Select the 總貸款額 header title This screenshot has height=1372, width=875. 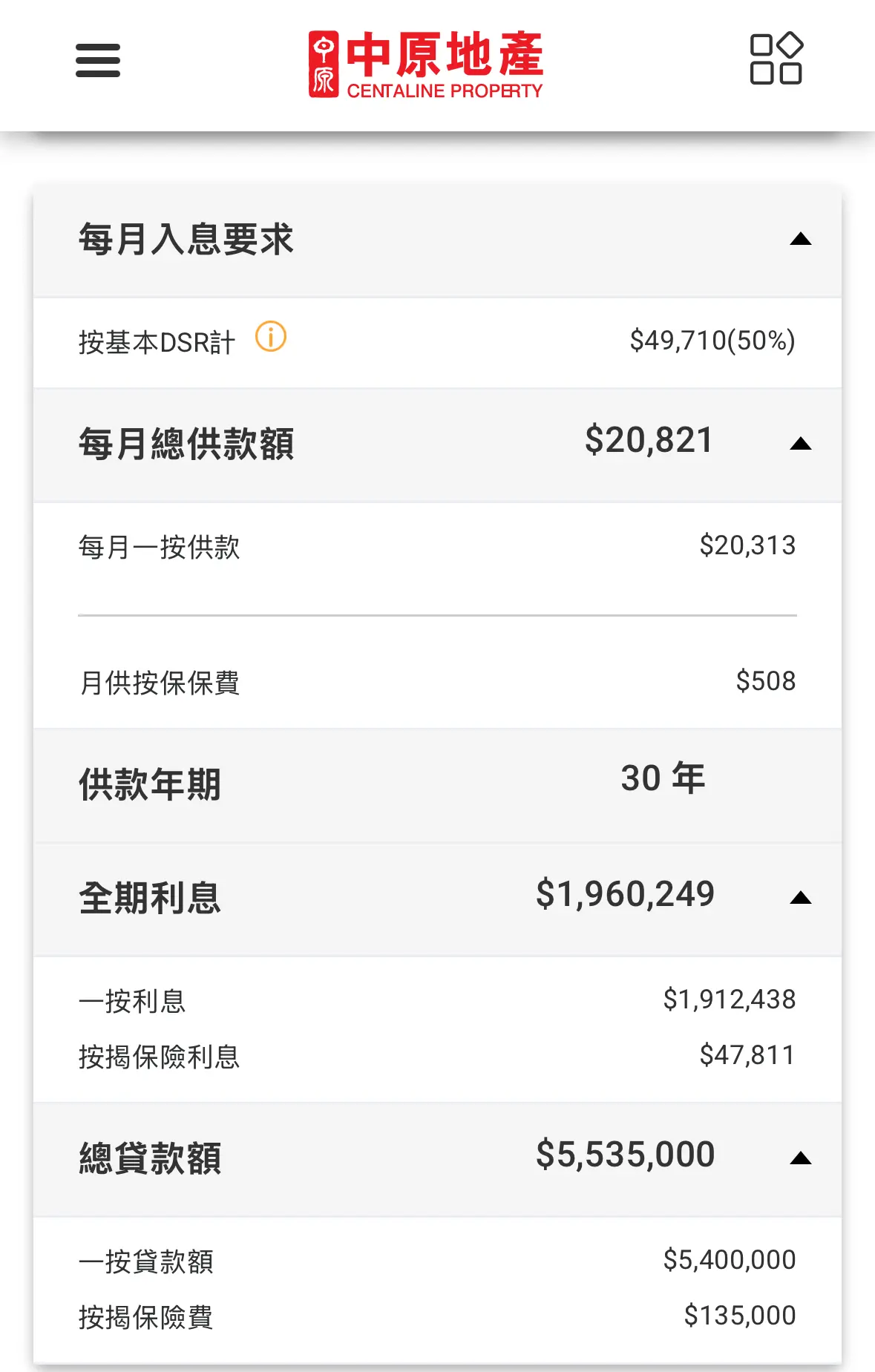tap(150, 1159)
